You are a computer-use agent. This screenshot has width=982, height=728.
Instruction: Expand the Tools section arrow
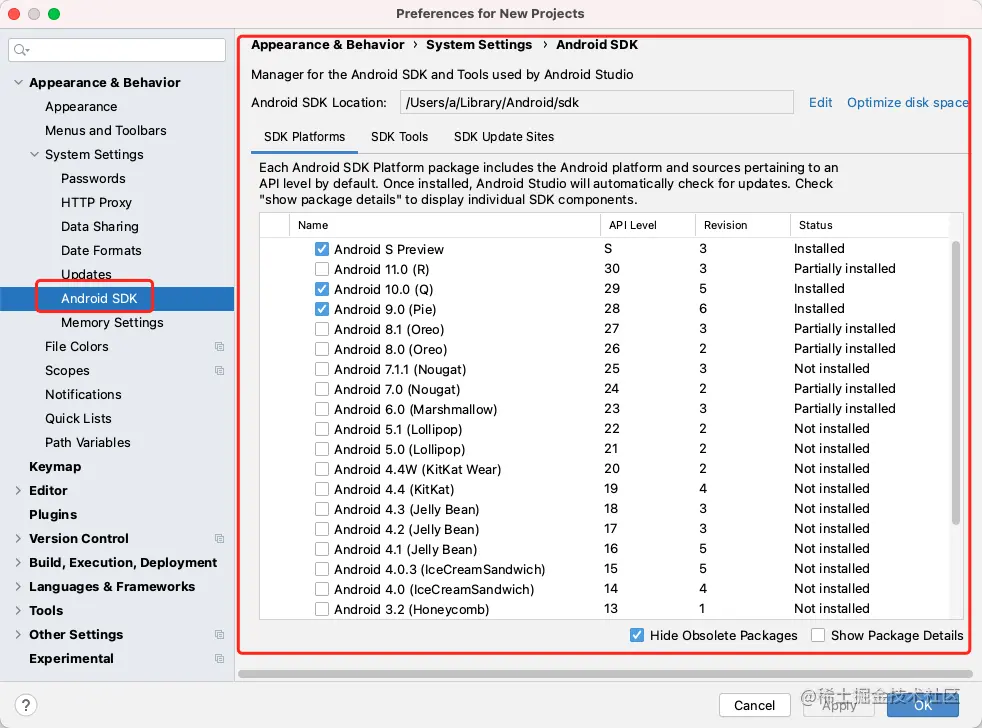[x=18, y=610]
